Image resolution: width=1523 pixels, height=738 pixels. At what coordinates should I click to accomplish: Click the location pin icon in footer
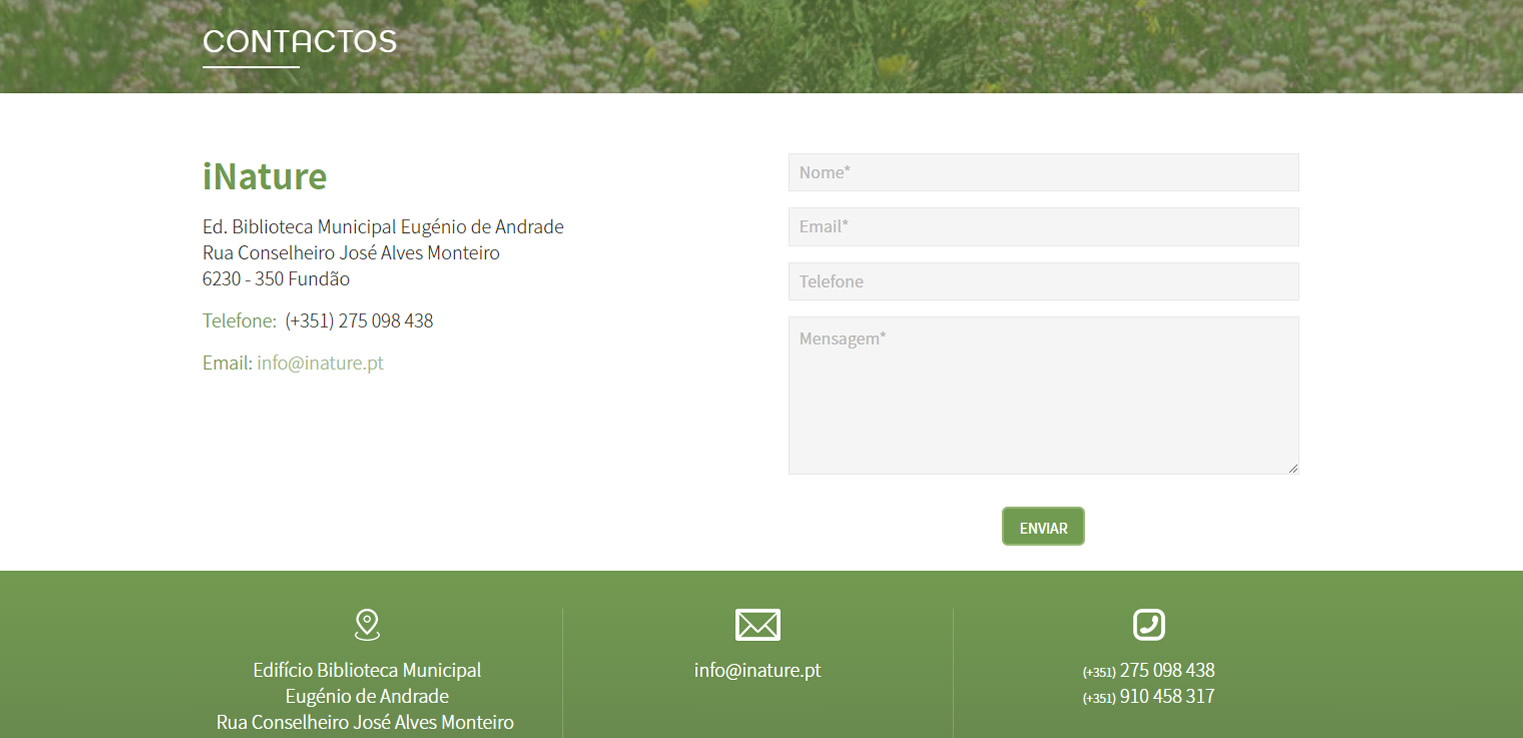tap(367, 625)
